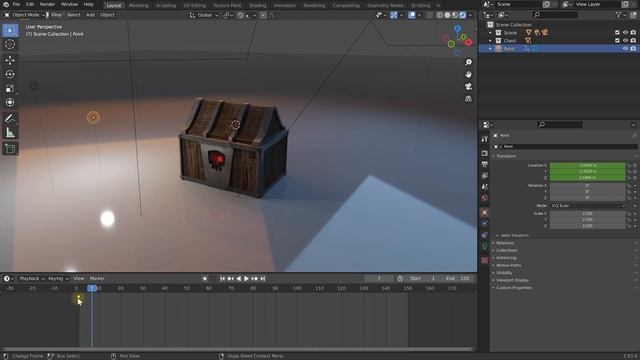Image resolution: width=640 pixels, height=360 pixels.
Task: Click the viewport zoom magnifier icon
Action: pos(468,62)
